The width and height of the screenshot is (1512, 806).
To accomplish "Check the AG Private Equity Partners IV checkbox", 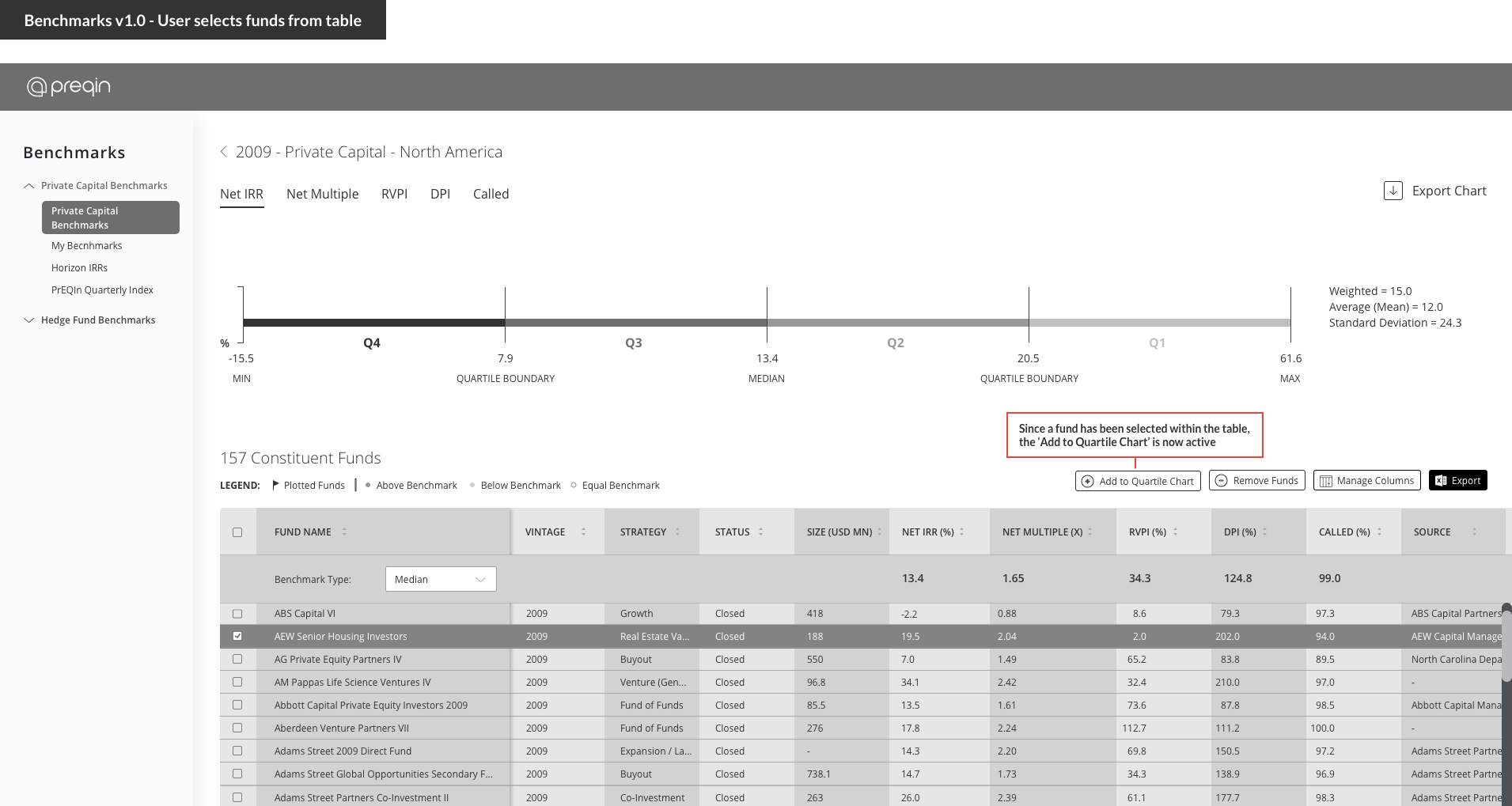I will click(237, 659).
